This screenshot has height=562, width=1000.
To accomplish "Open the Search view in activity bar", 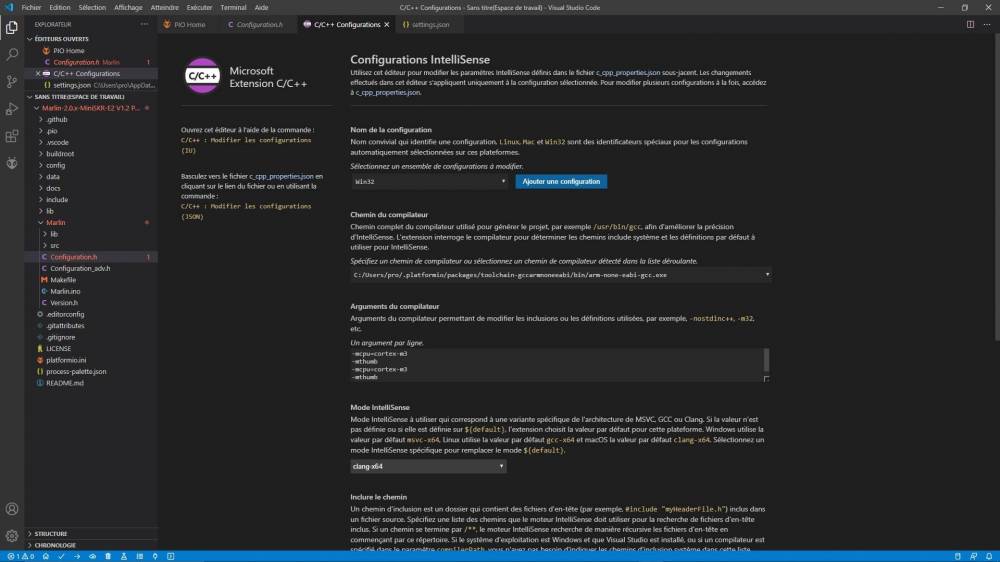I will pos(12,55).
